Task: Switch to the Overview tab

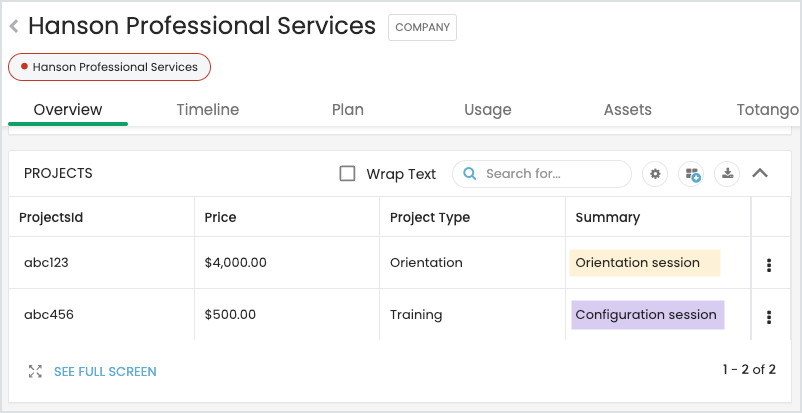Action: [x=68, y=110]
